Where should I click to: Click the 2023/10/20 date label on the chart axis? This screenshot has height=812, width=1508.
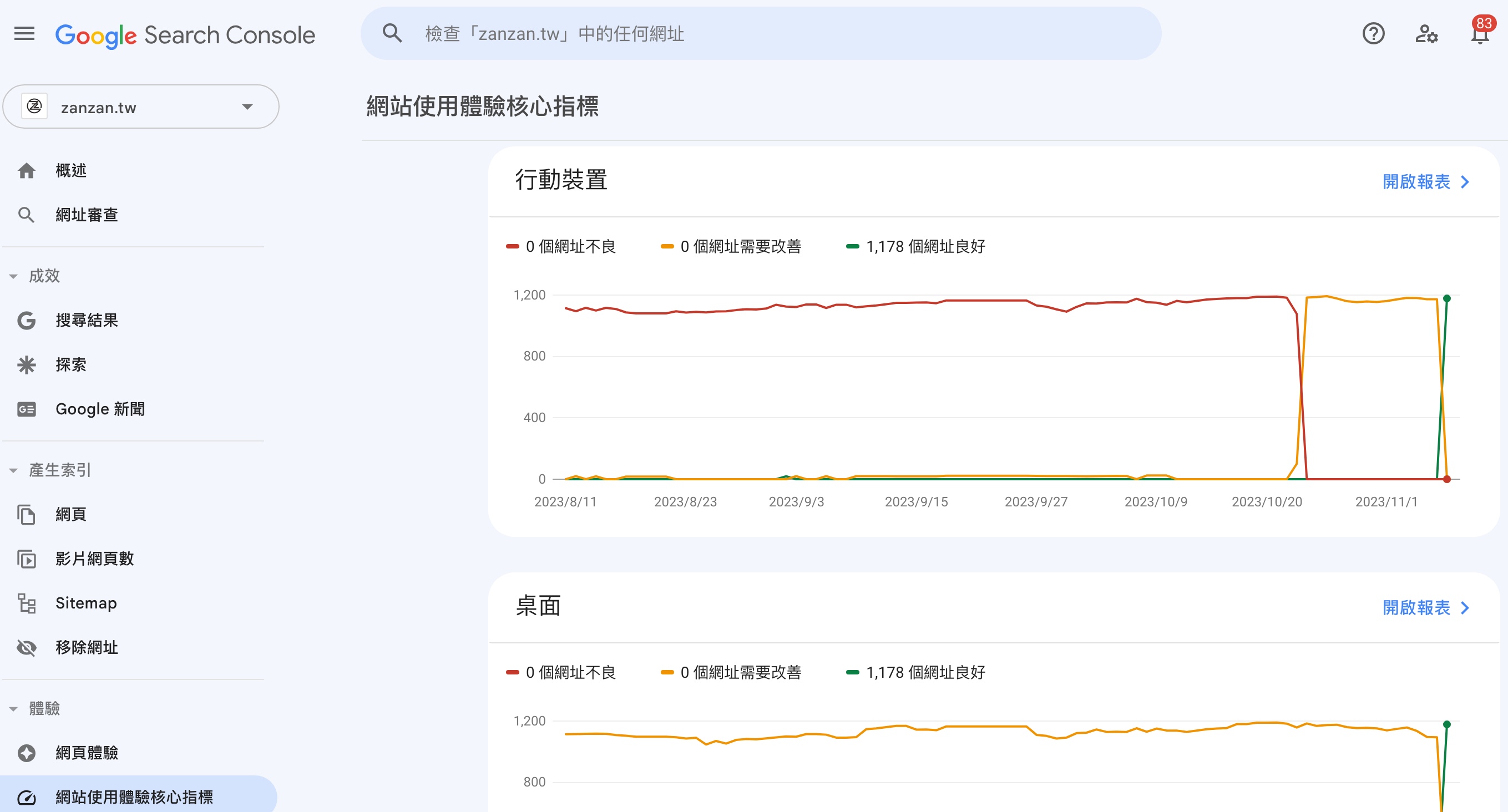1267,502
